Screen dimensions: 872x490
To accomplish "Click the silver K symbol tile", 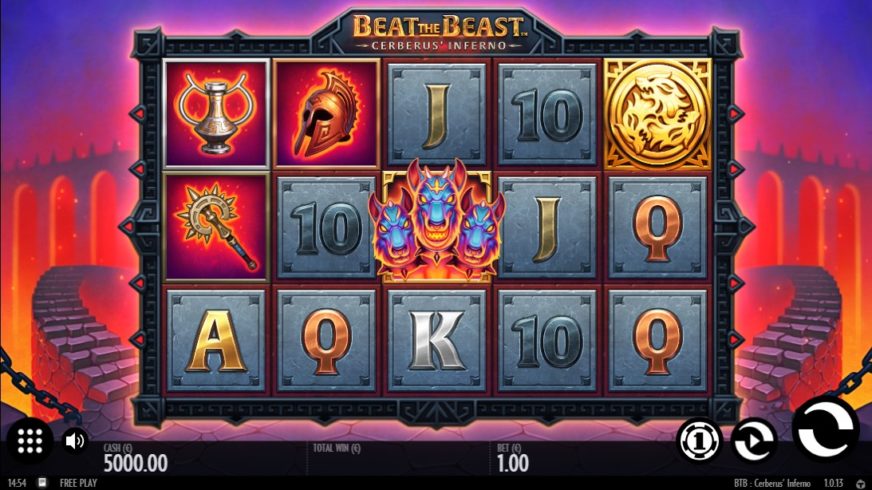I will [x=437, y=340].
